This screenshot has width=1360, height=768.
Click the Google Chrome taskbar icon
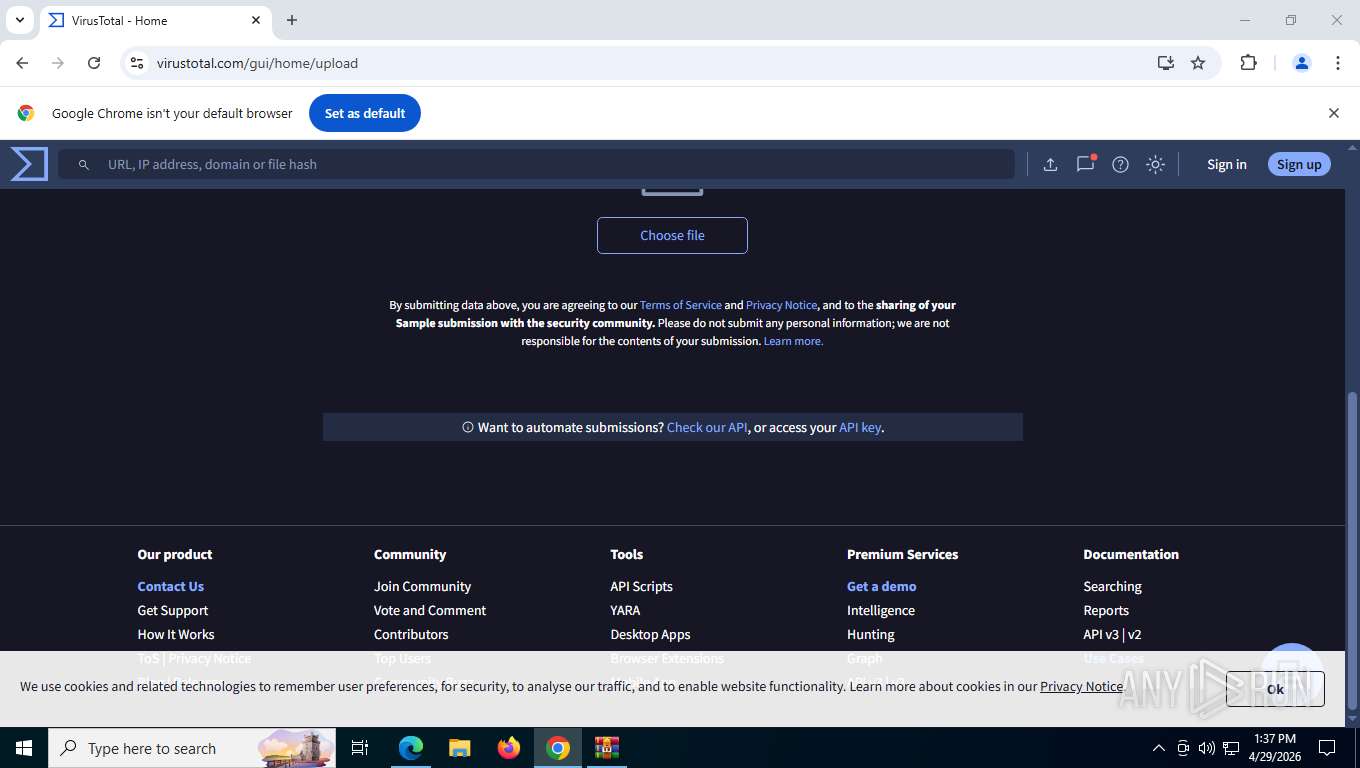click(x=558, y=748)
